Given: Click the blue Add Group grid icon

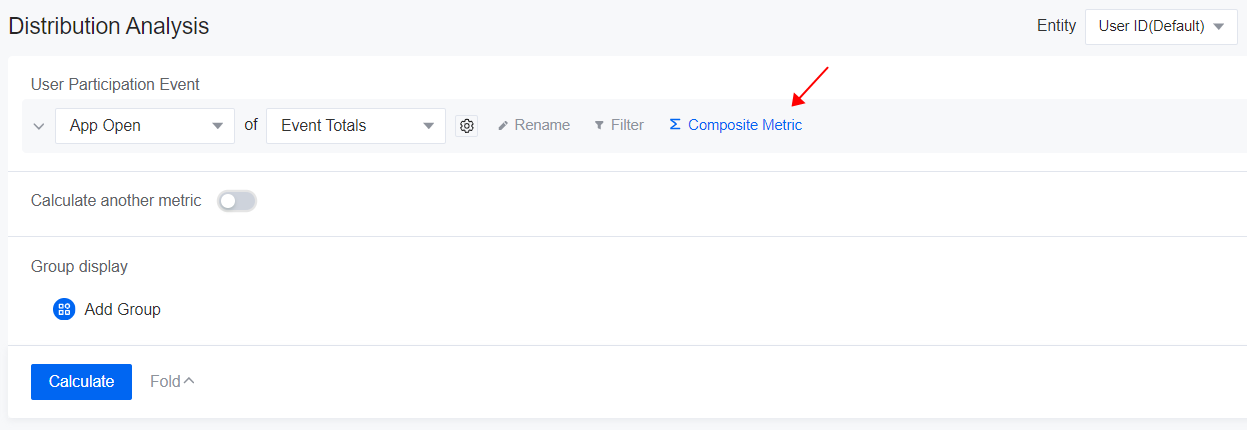Looking at the screenshot, I should coord(64,309).
